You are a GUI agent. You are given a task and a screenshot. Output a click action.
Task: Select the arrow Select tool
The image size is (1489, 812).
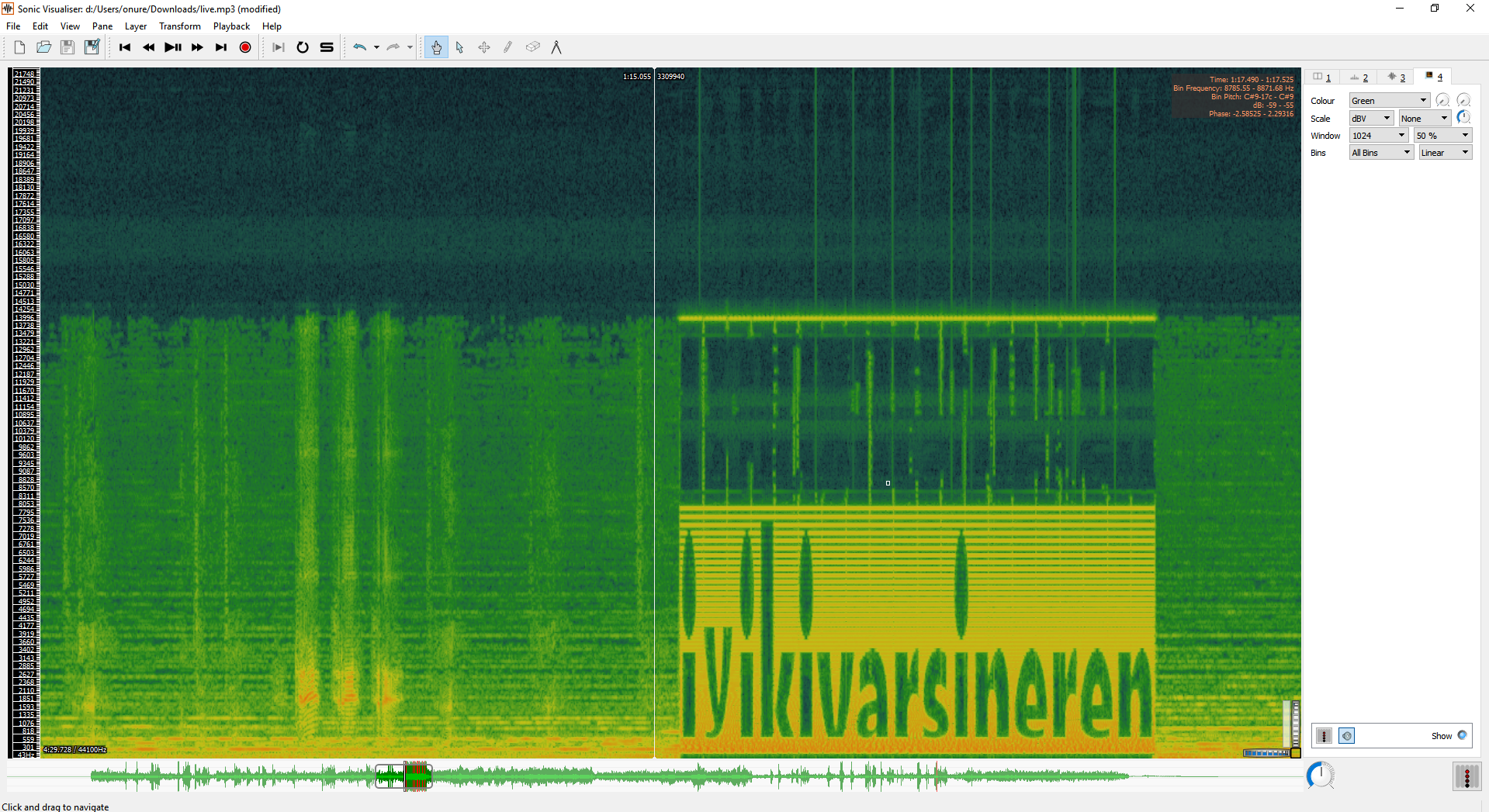pyautogui.click(x=460, y=47)
